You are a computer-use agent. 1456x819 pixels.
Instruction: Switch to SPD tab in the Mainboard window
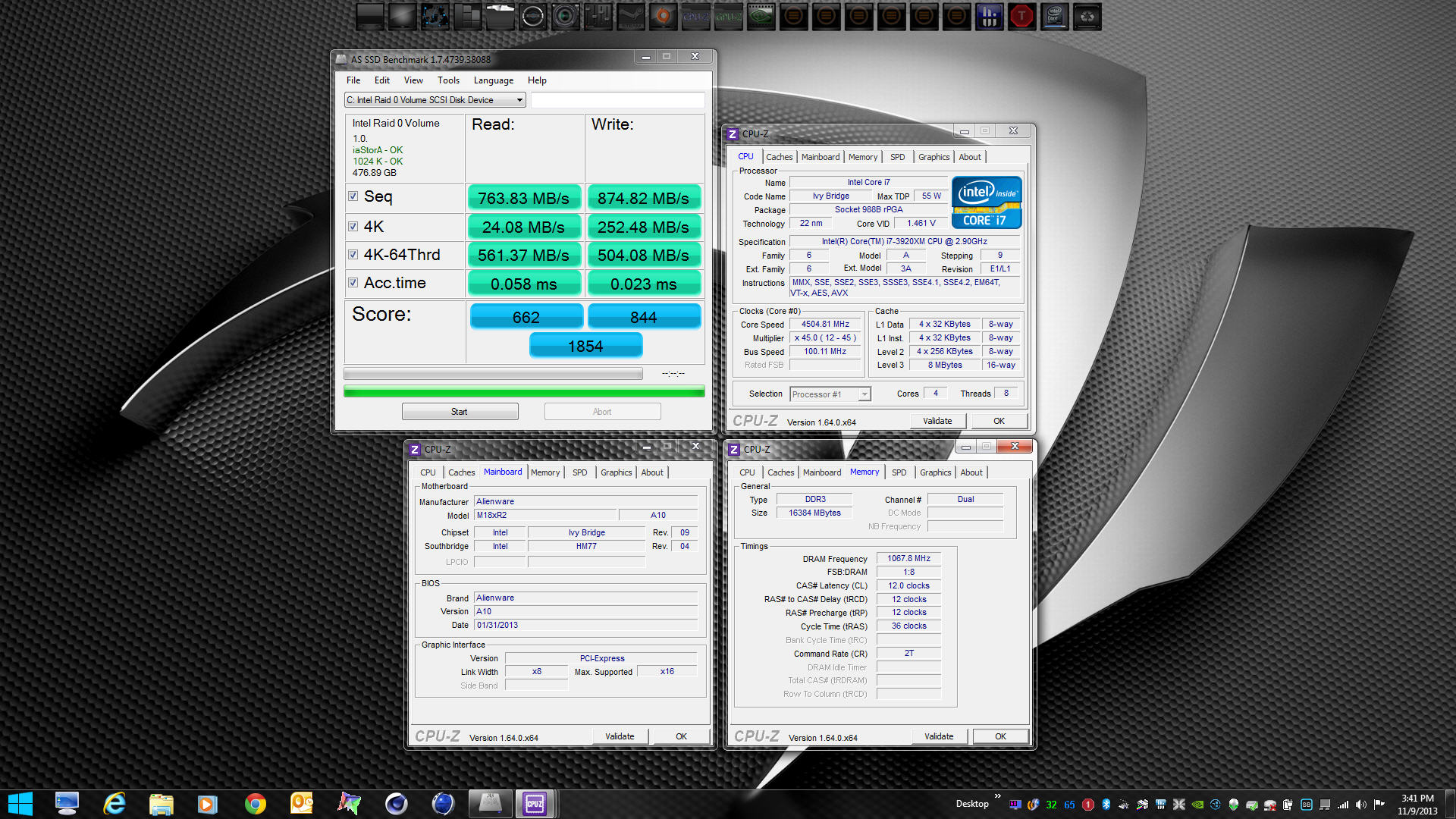click(x=579, y=472)
